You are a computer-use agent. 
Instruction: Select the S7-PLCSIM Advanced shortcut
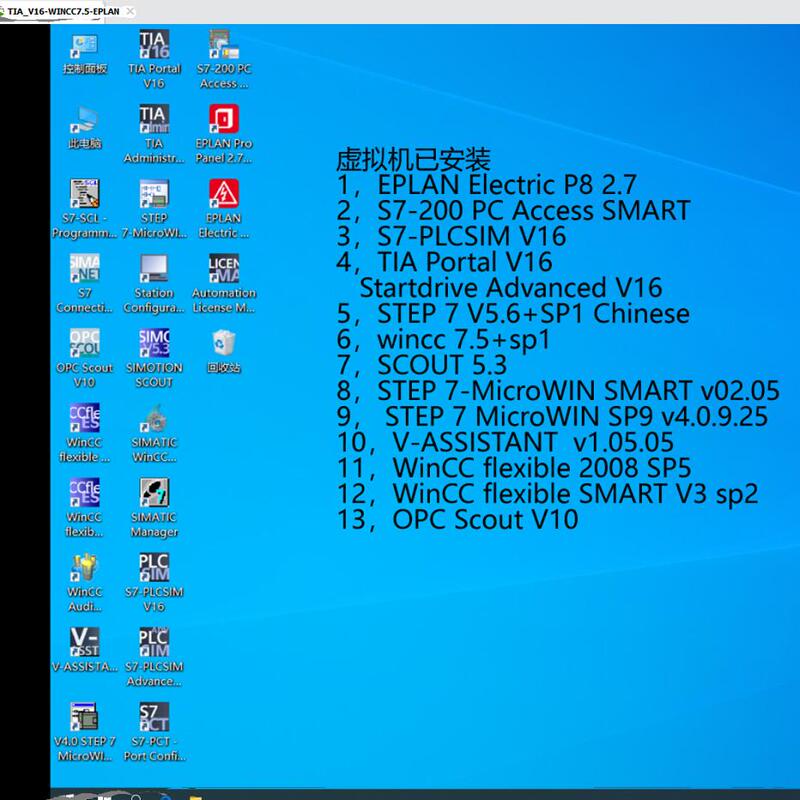click(154, 658)
